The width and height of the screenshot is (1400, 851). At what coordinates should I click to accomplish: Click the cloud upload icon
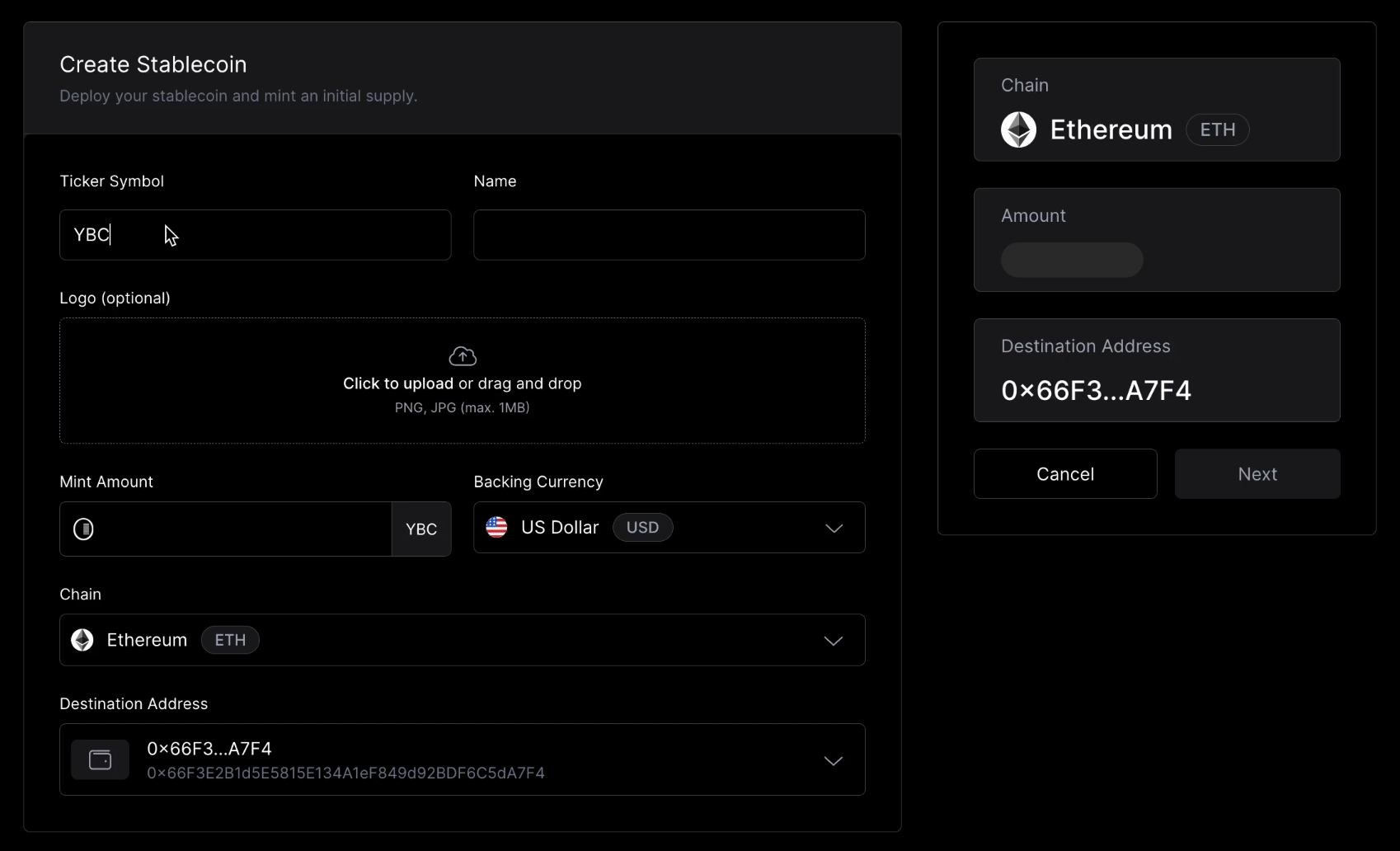tap(463, 356)
